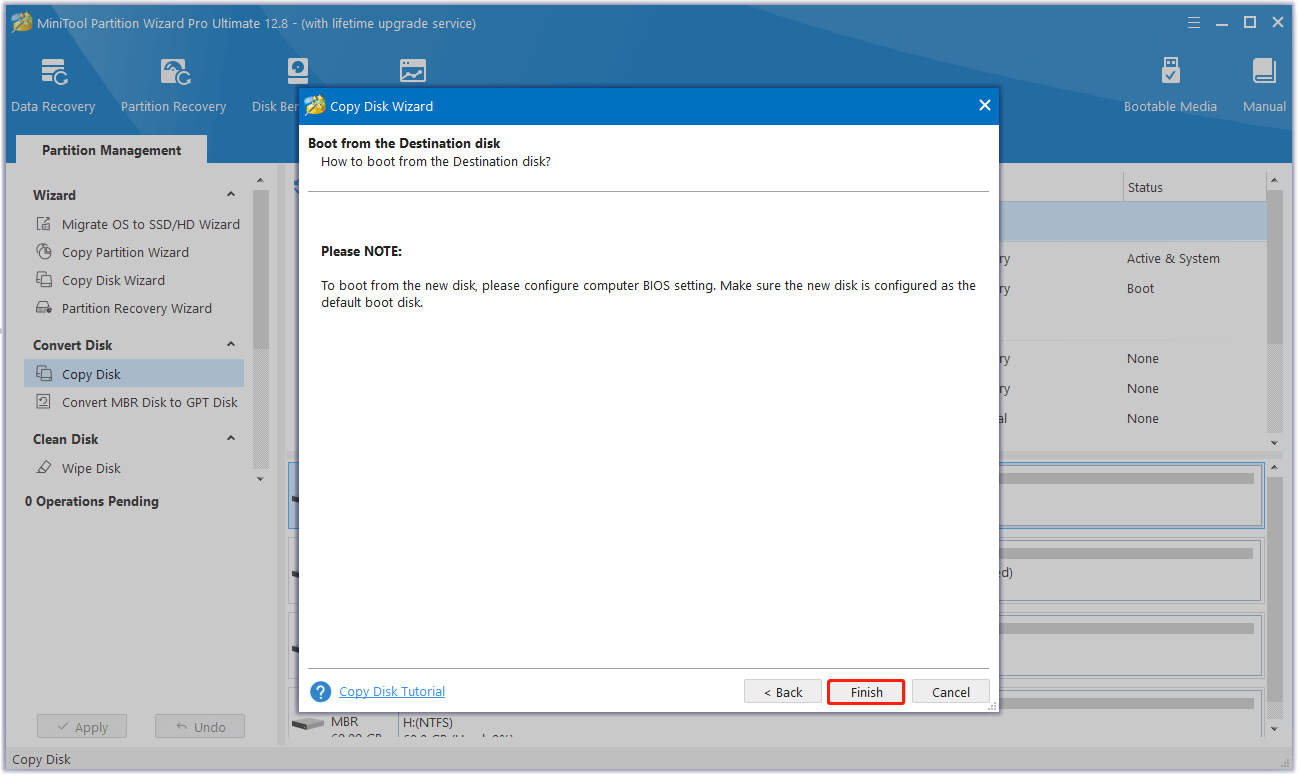Click the sidebar scroll down arrow
This screenshot has height=776, width=1299.
261,479
